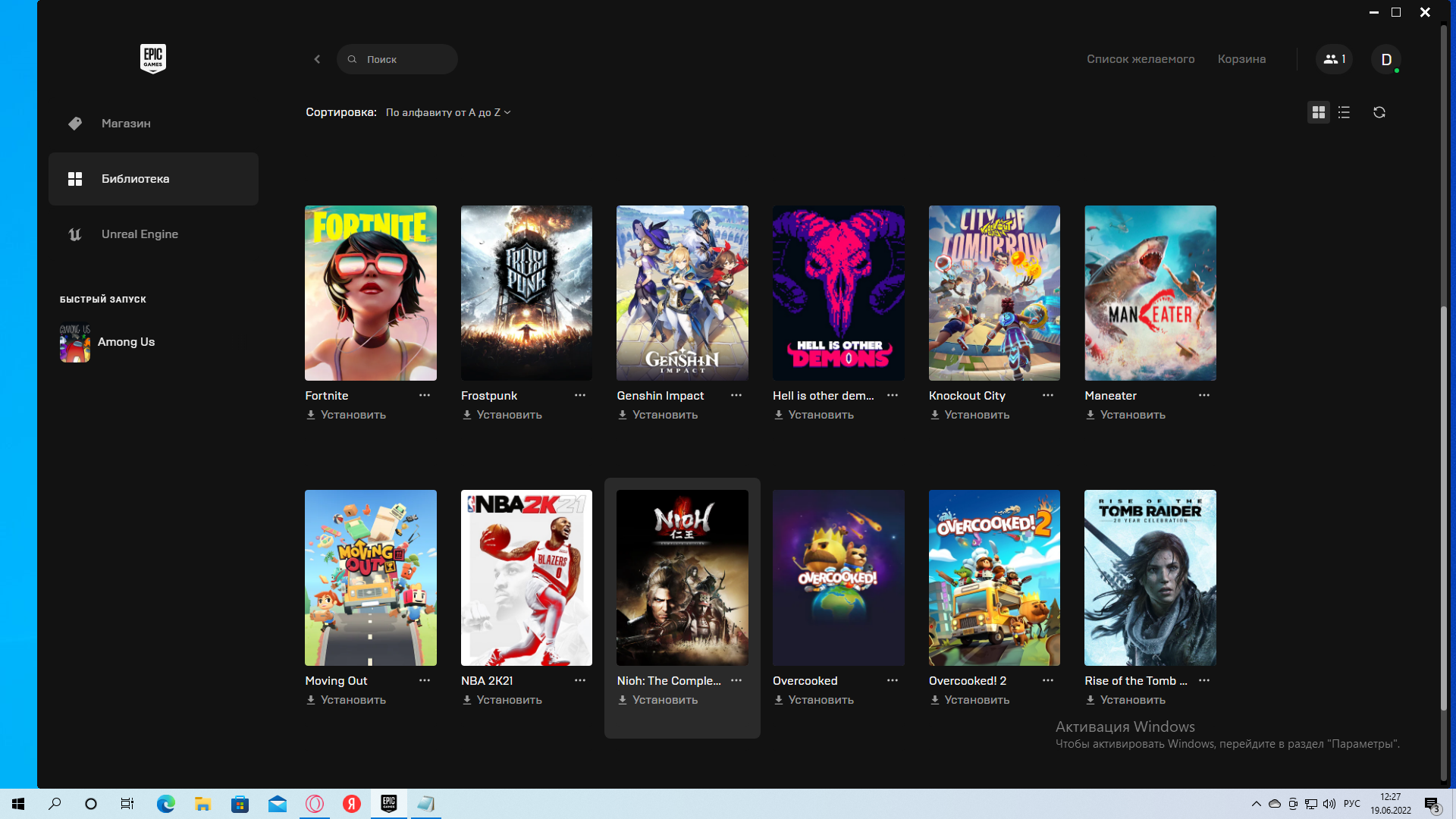
Task: Install NBA 2K21 with Установить
Action: 502,700
